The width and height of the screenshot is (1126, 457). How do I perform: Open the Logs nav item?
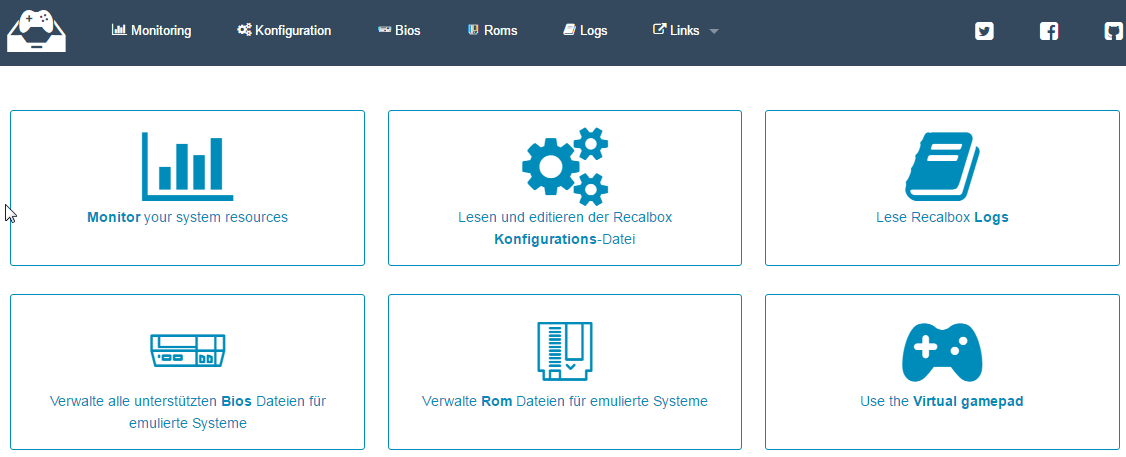[585, 31]
